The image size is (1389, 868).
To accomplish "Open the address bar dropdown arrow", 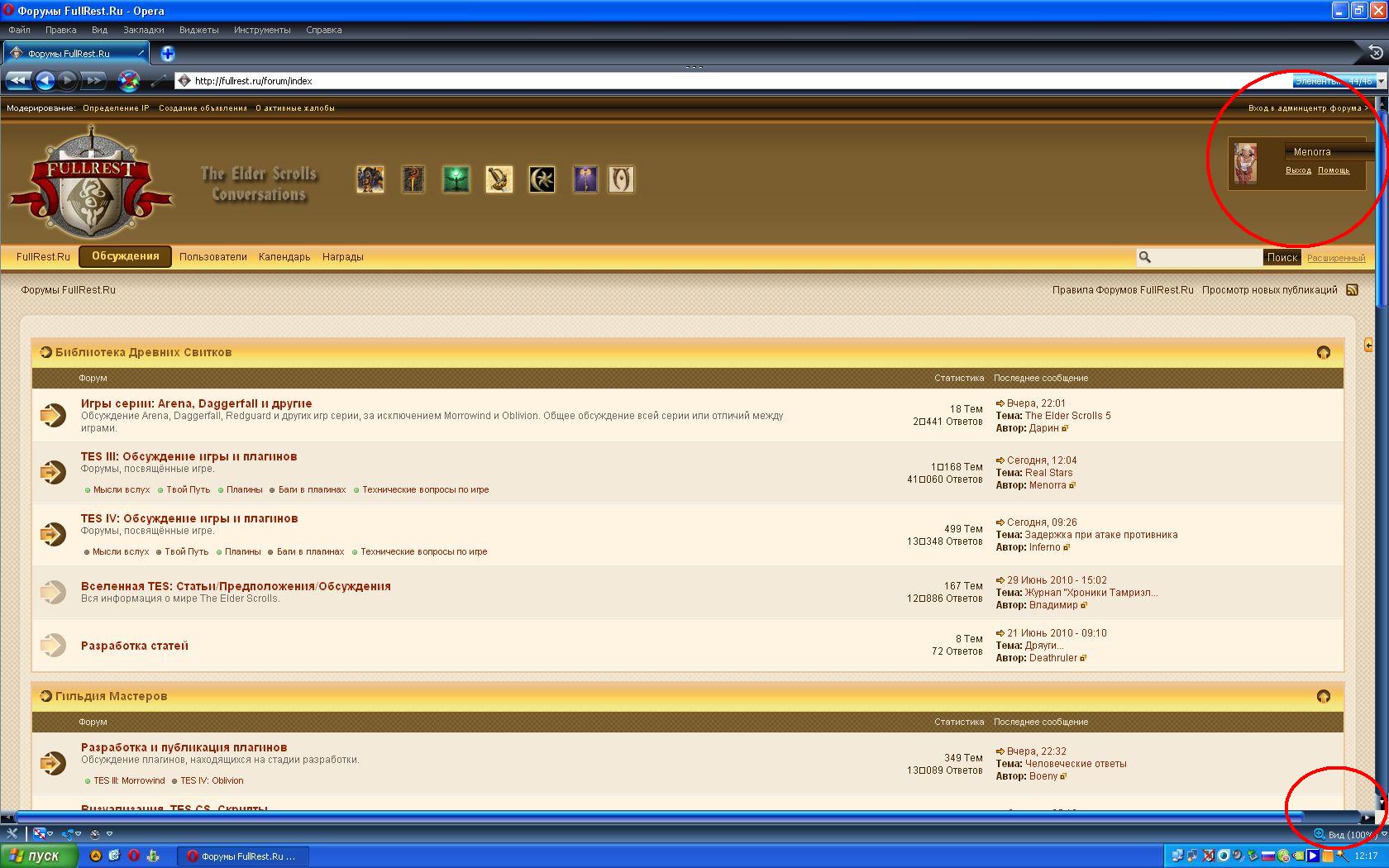I will (1382, 81).
